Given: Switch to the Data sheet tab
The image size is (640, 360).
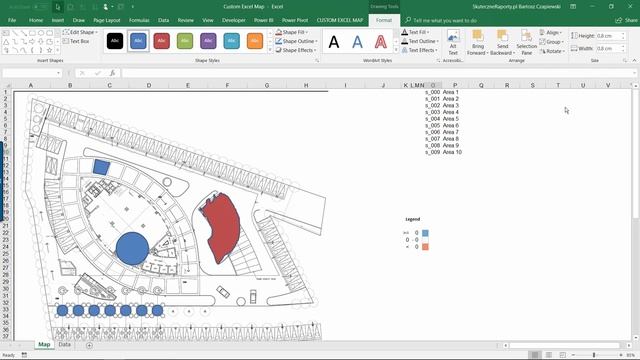Looking at the screenshot, I should click(x=64, y=345).
